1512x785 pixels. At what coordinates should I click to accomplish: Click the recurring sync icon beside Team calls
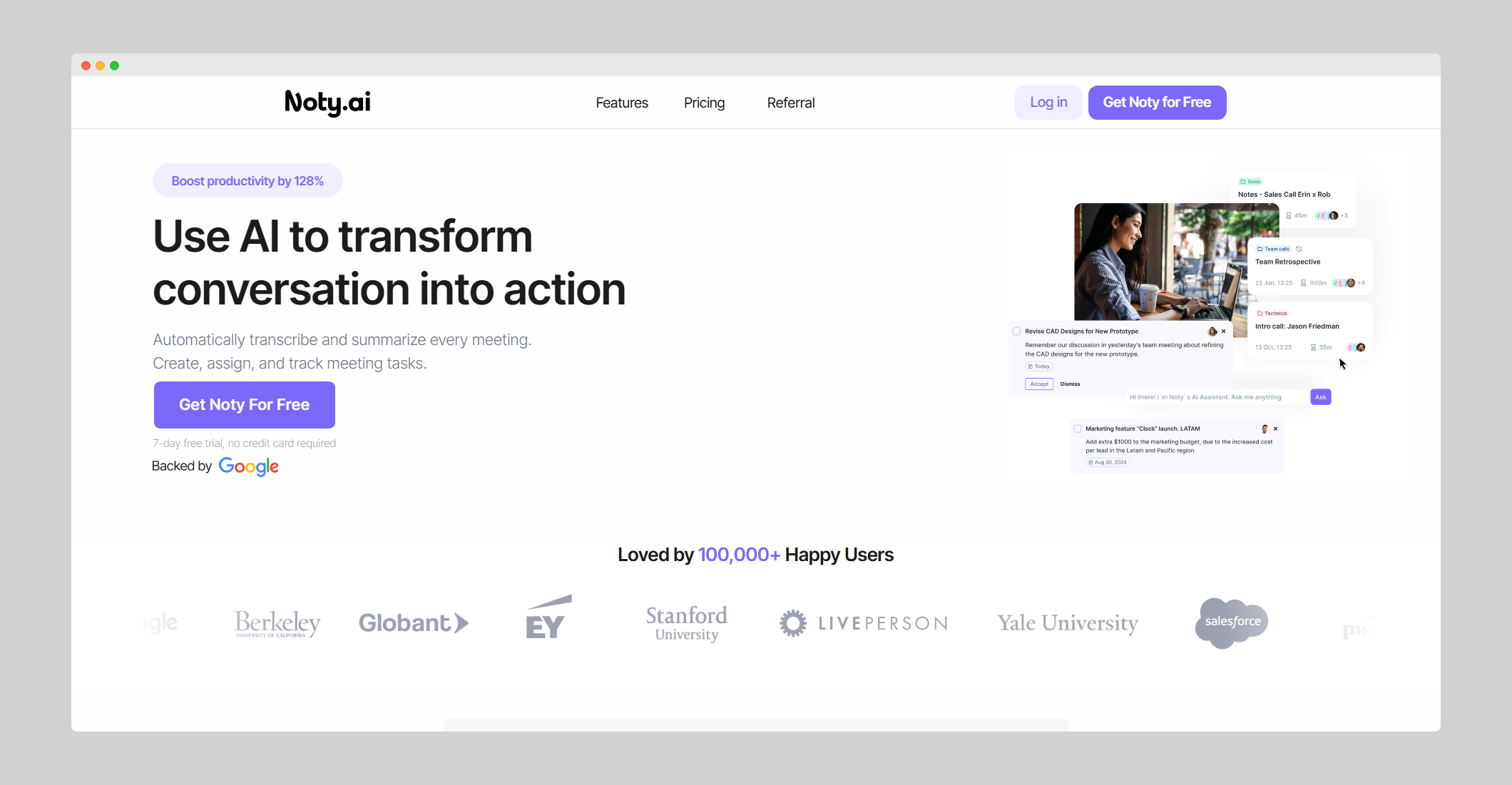point(1299,249)
